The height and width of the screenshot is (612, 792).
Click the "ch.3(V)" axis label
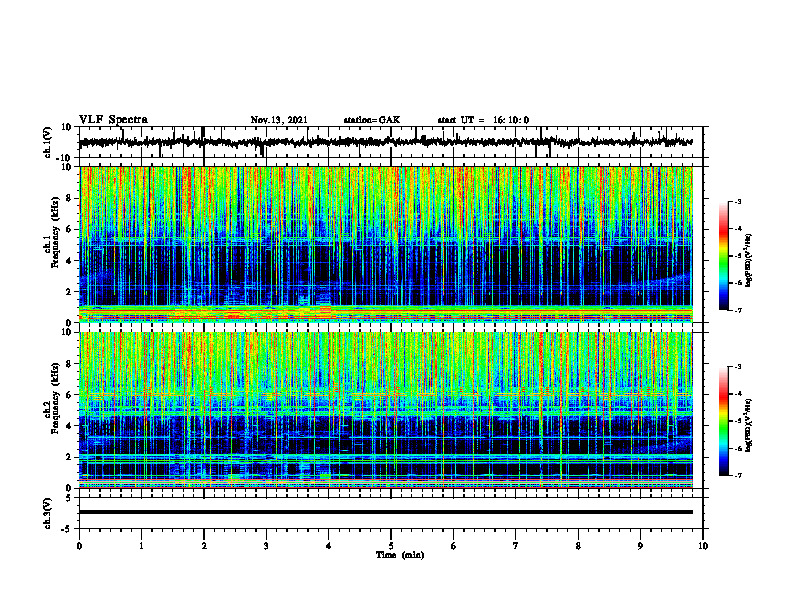tap(48, 514)
